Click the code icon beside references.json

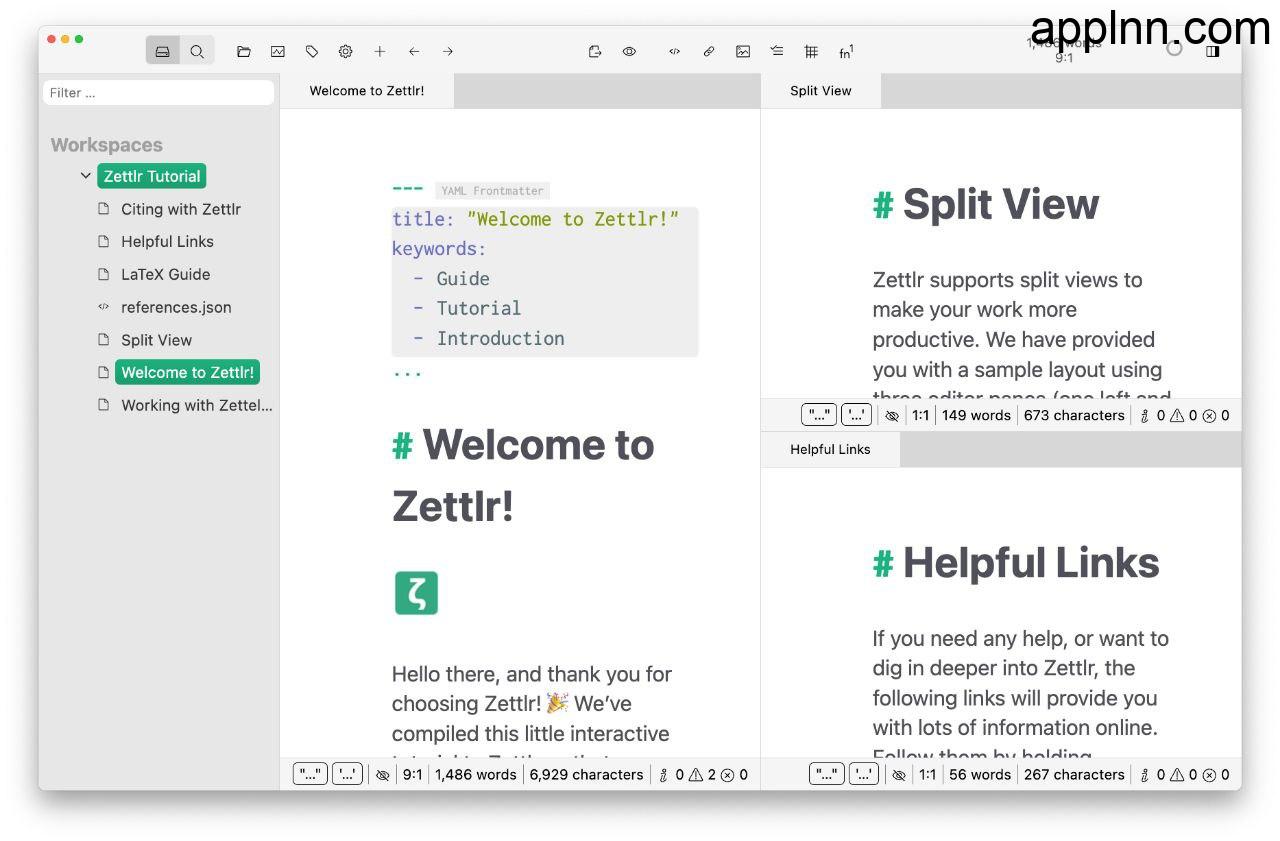pos(103,307)
